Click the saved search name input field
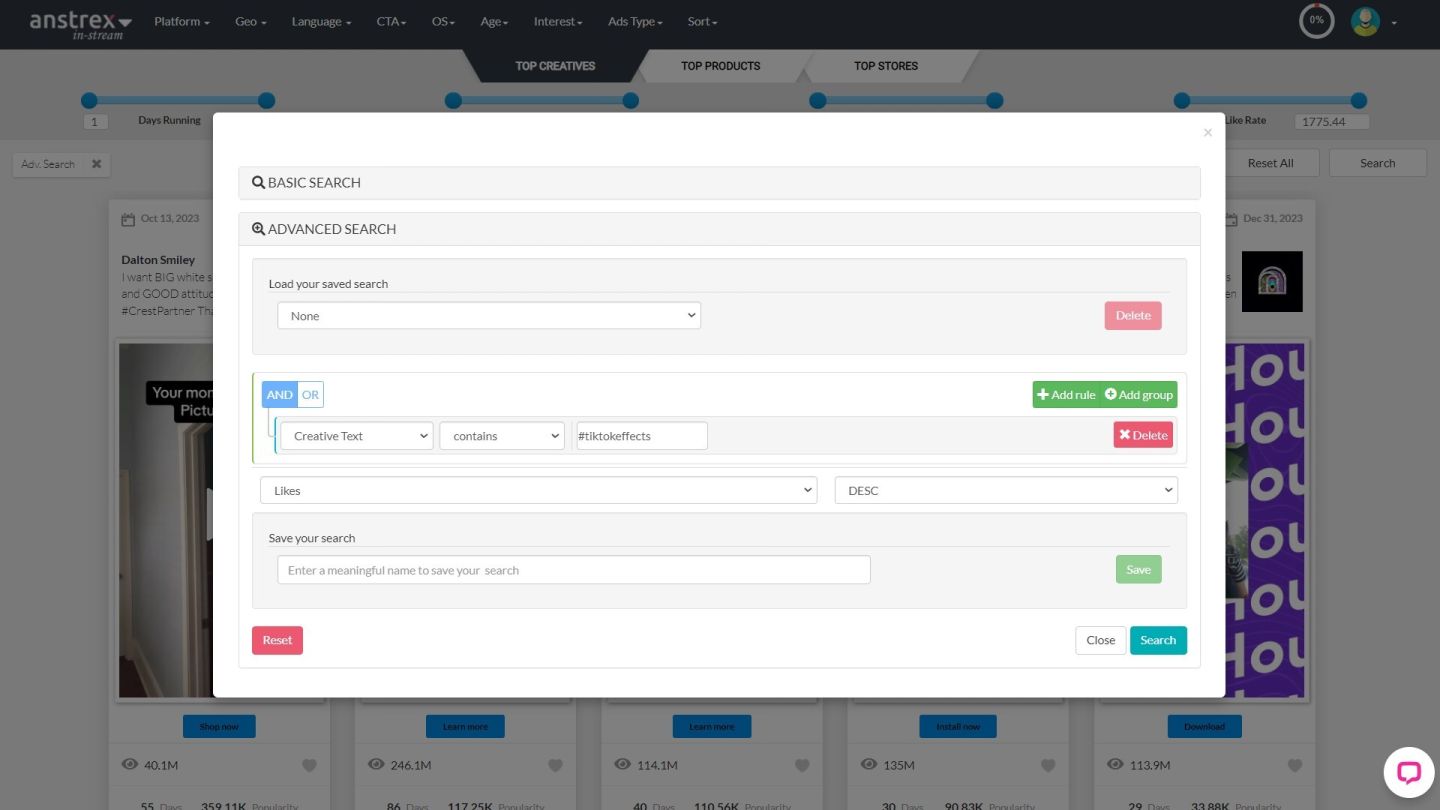Viewport: 1440px width, 810px height. pos(573,570)
